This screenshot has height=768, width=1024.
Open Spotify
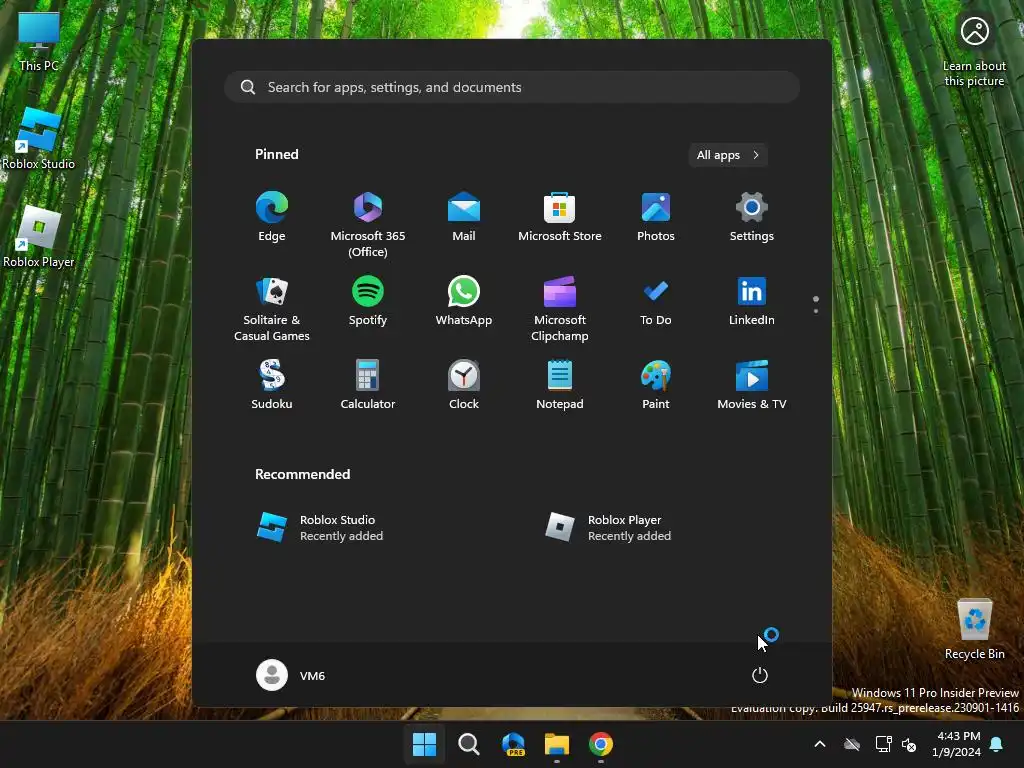click(368, 301)
